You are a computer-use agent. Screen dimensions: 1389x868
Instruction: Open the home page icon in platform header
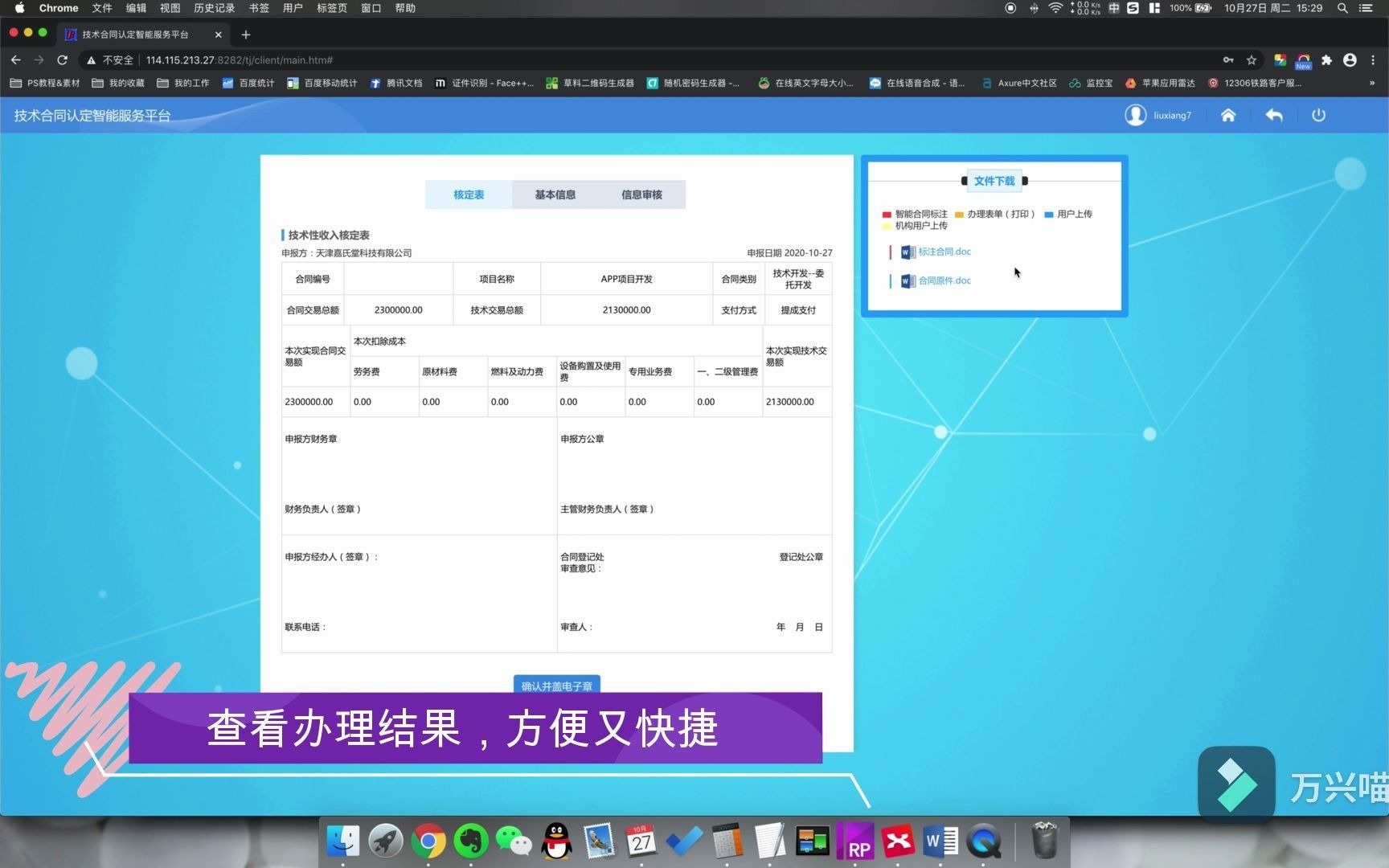click(1227, 115)
